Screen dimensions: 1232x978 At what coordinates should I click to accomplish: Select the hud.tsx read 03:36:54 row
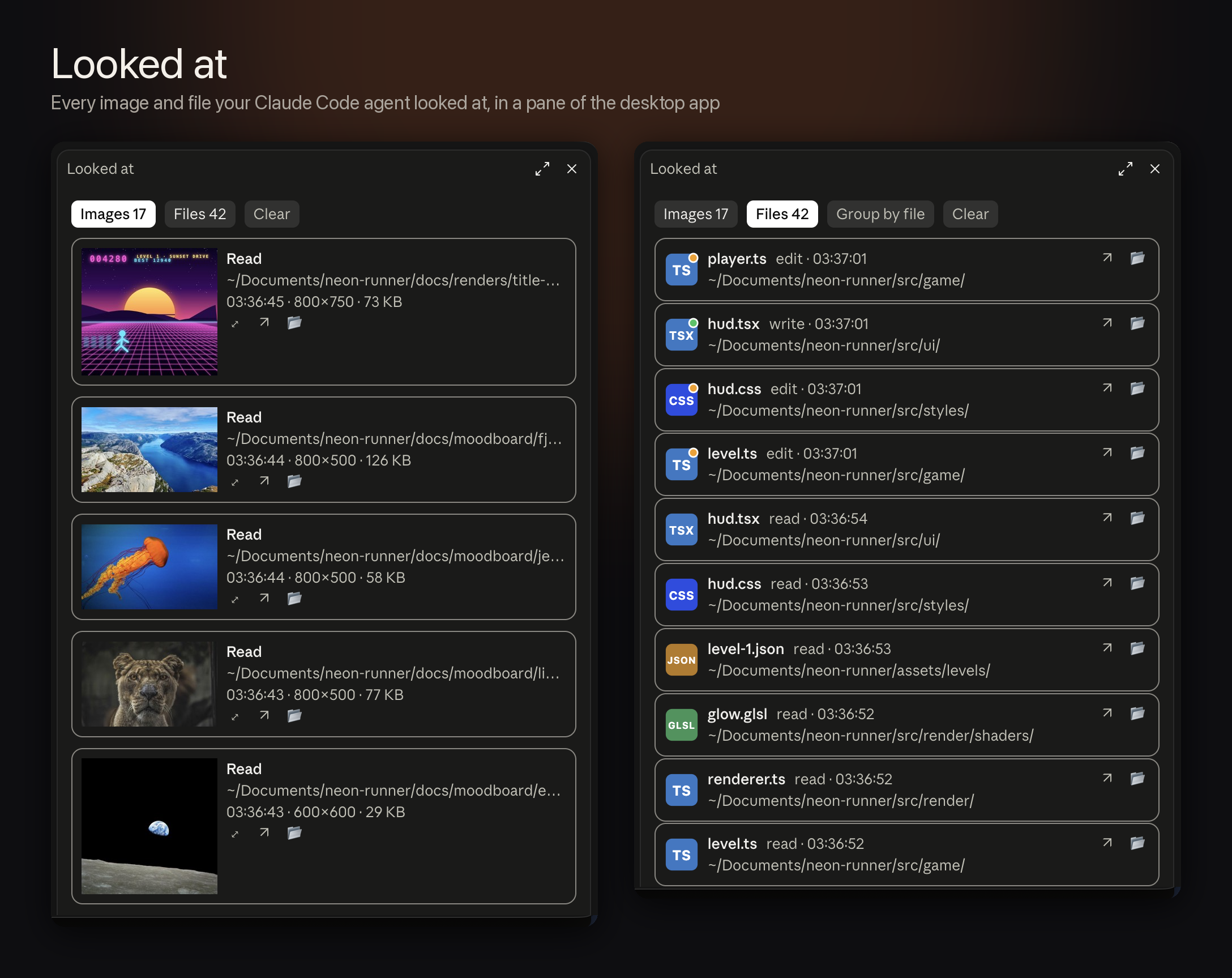tap(906, 529)
